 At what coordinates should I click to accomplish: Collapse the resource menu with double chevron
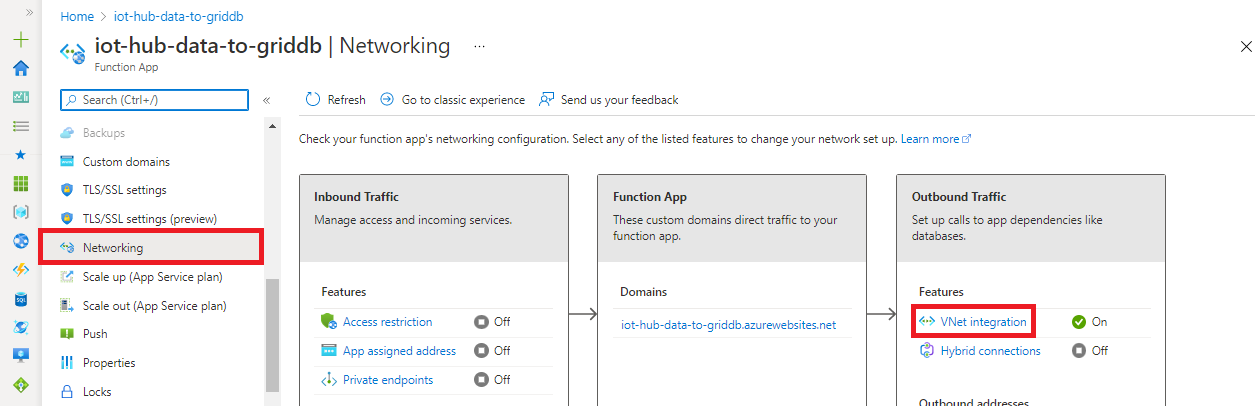pos(267,100)
